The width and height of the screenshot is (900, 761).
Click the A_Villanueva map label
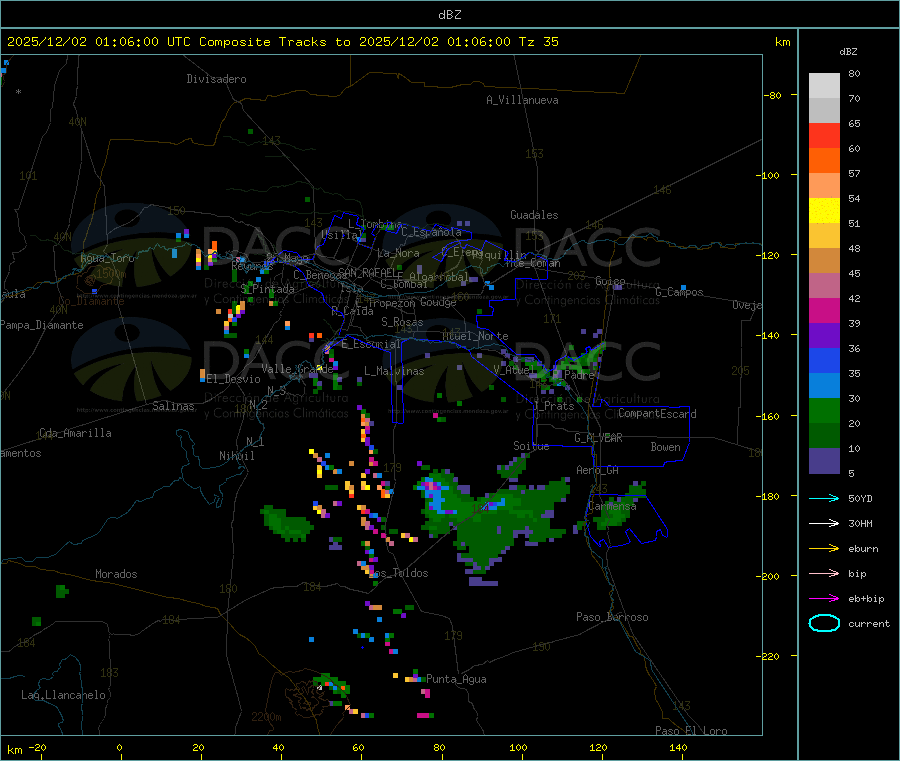(x=522, y=100)
